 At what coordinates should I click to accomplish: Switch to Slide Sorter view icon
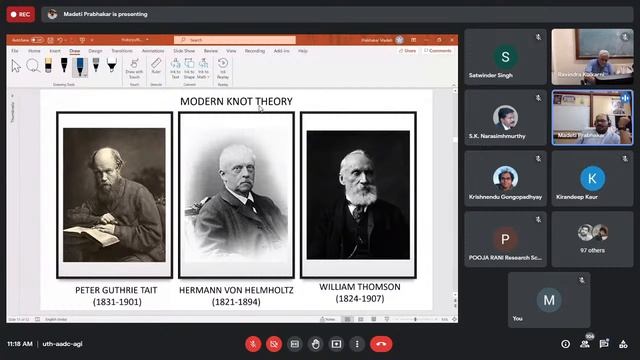(361, 319)
